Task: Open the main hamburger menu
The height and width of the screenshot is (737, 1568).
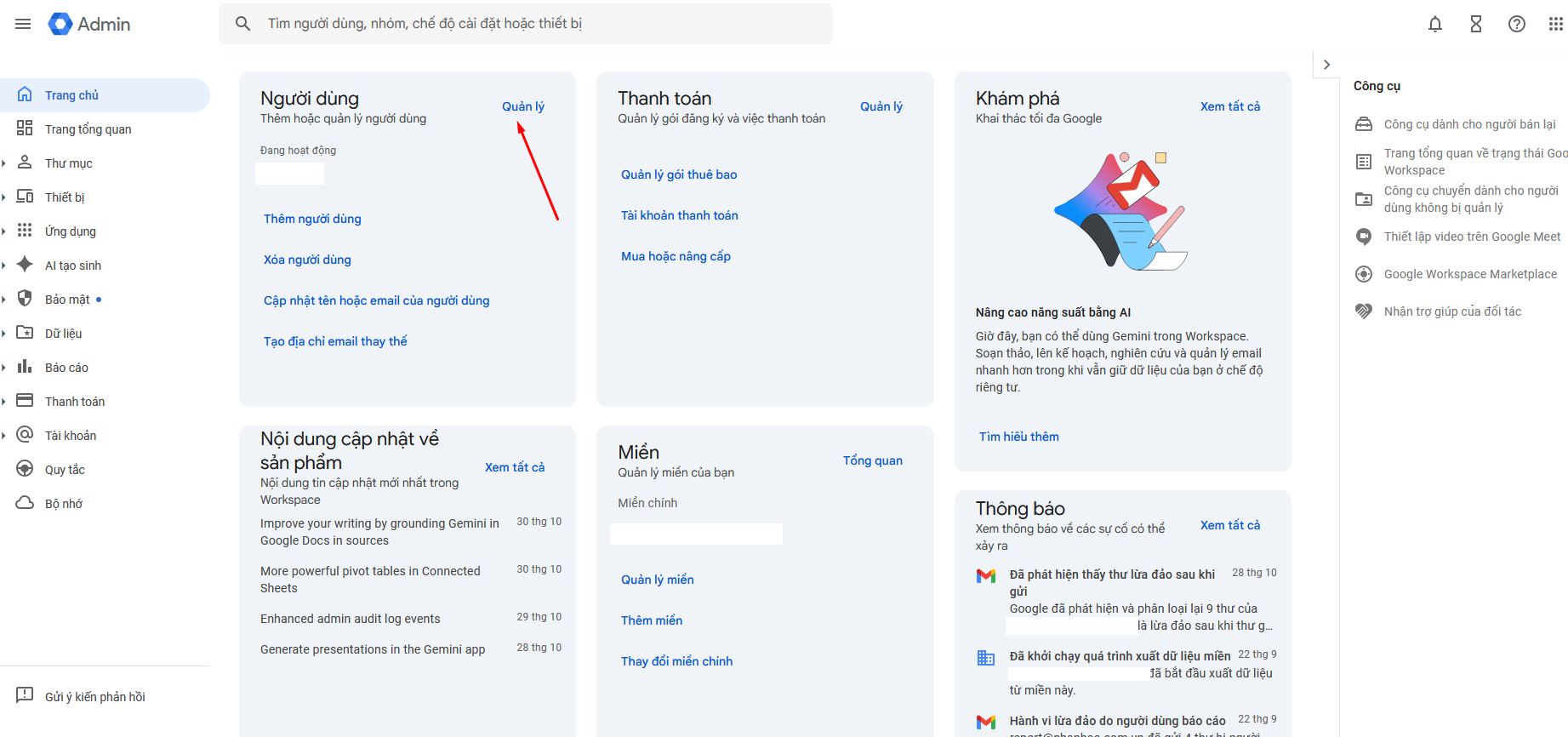Action: (x=23, y=24)
